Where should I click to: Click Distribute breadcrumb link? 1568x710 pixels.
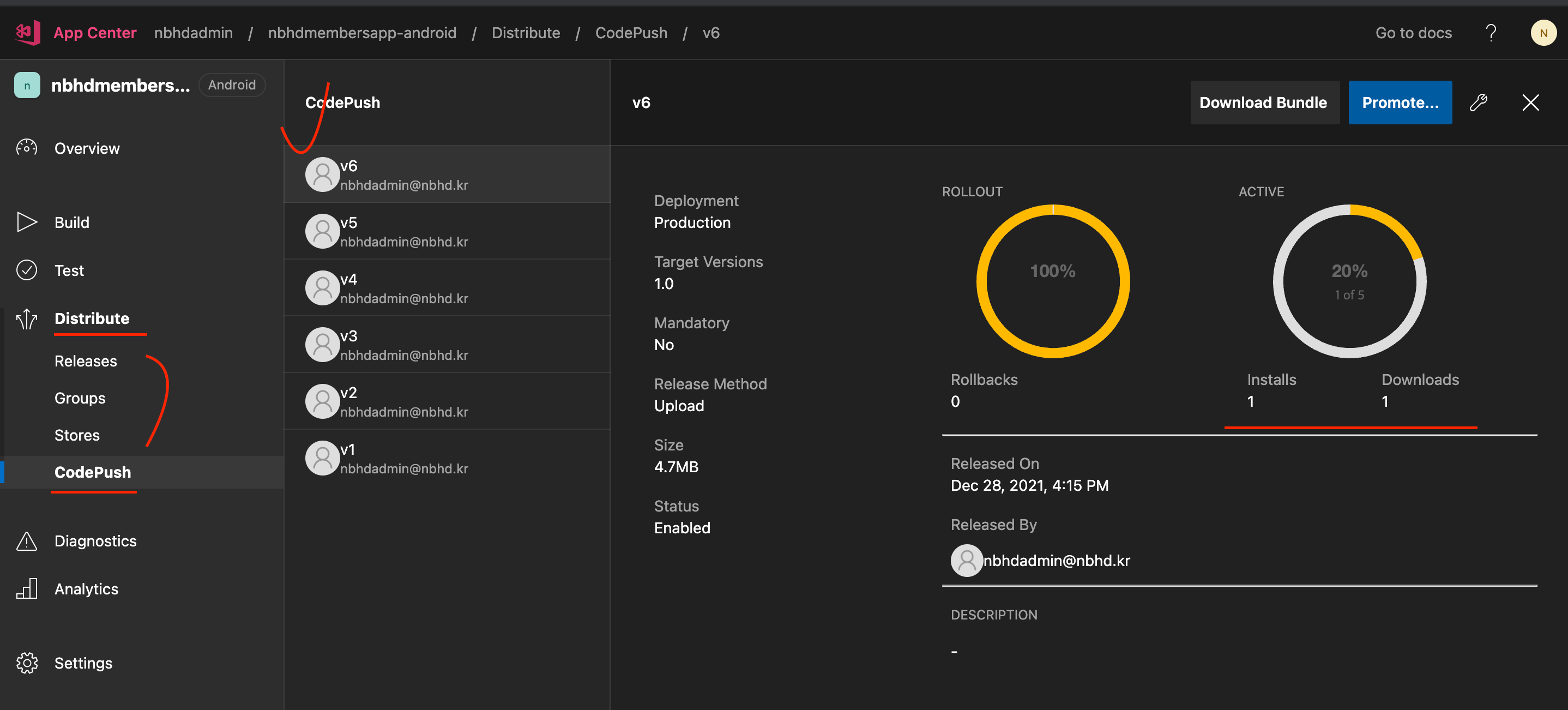526,33
